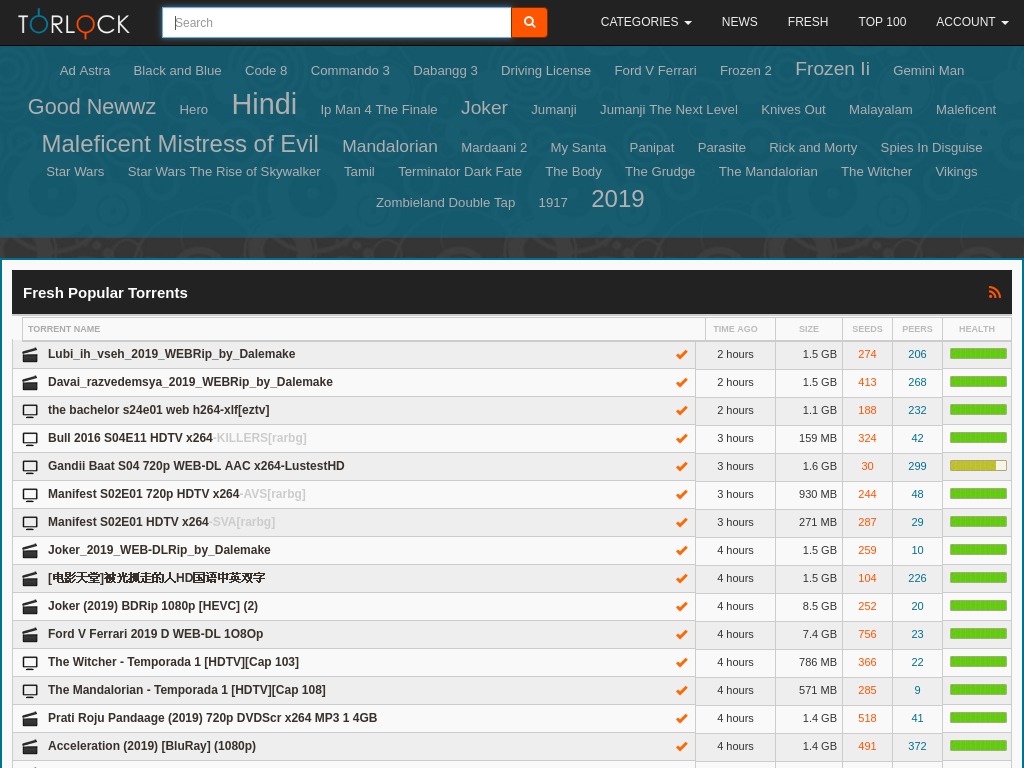1024x768 pixels.
Task: Click movie icon beside Acceleration (2019)
Action: 30,746
